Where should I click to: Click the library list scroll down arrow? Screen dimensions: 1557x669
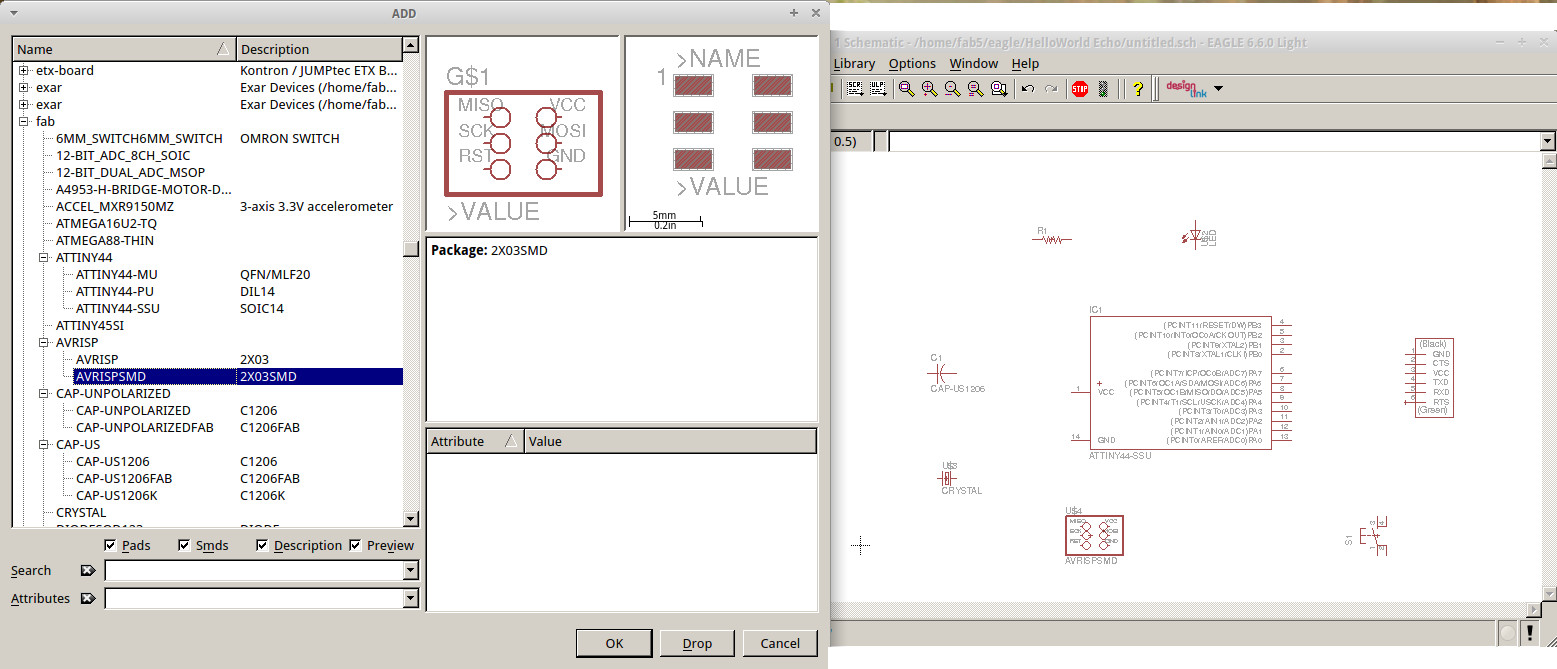click(410, 519)
